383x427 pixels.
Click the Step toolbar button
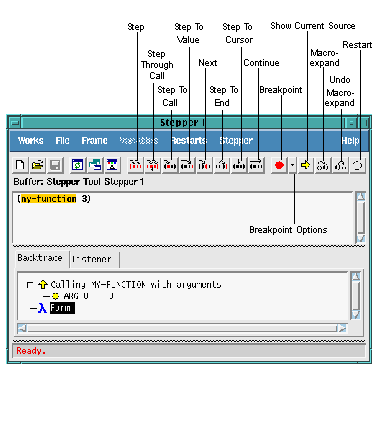point(136,165)
